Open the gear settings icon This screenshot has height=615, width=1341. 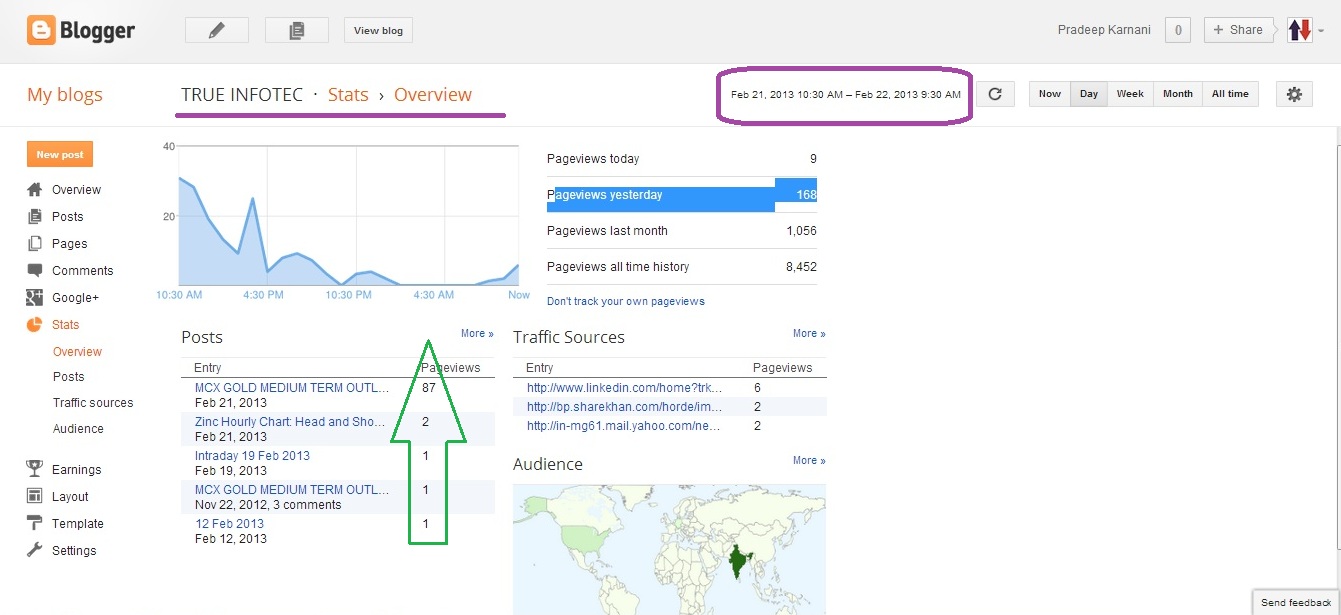[x=1294, y=94]
